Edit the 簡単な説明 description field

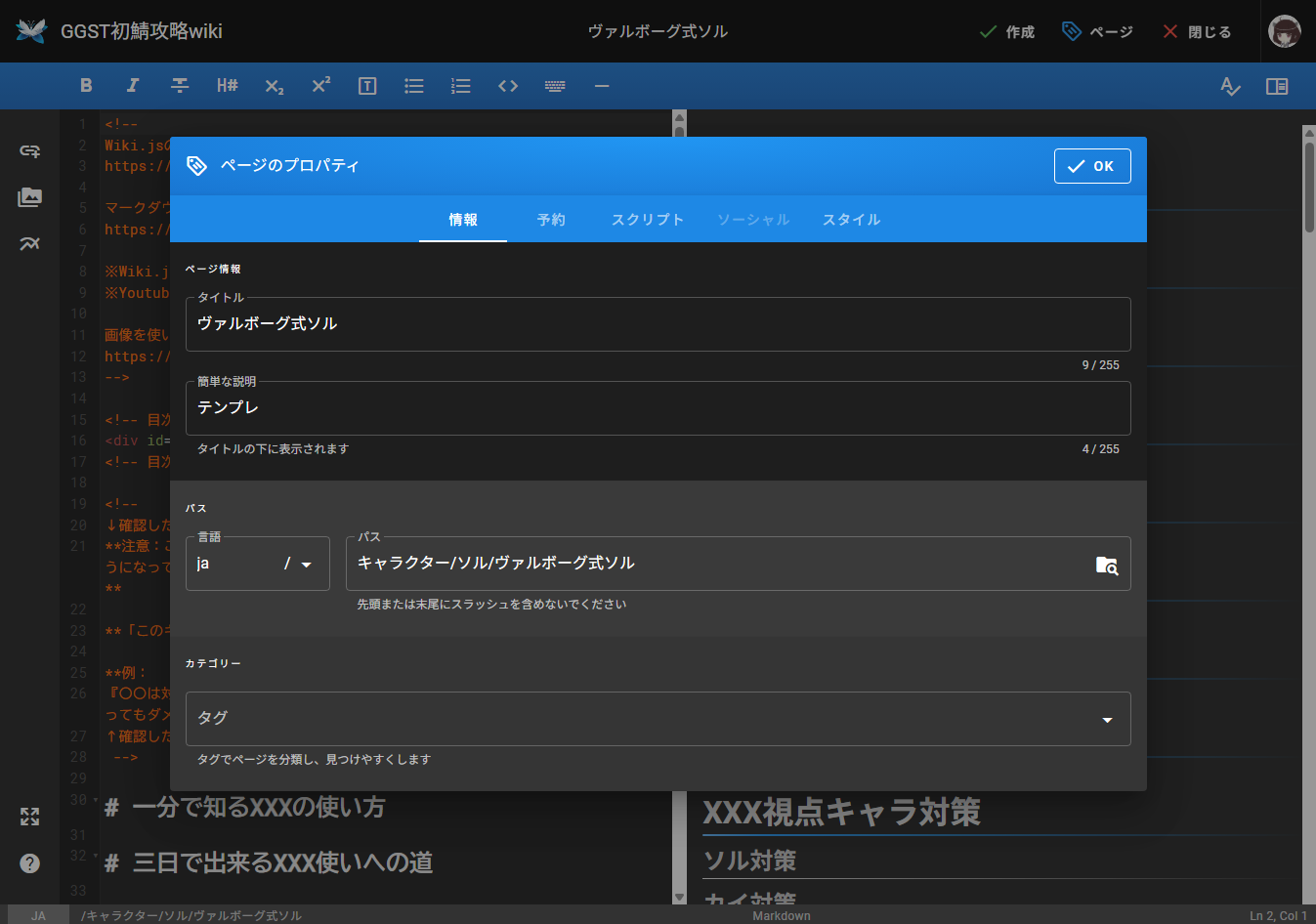pos(658,408)
